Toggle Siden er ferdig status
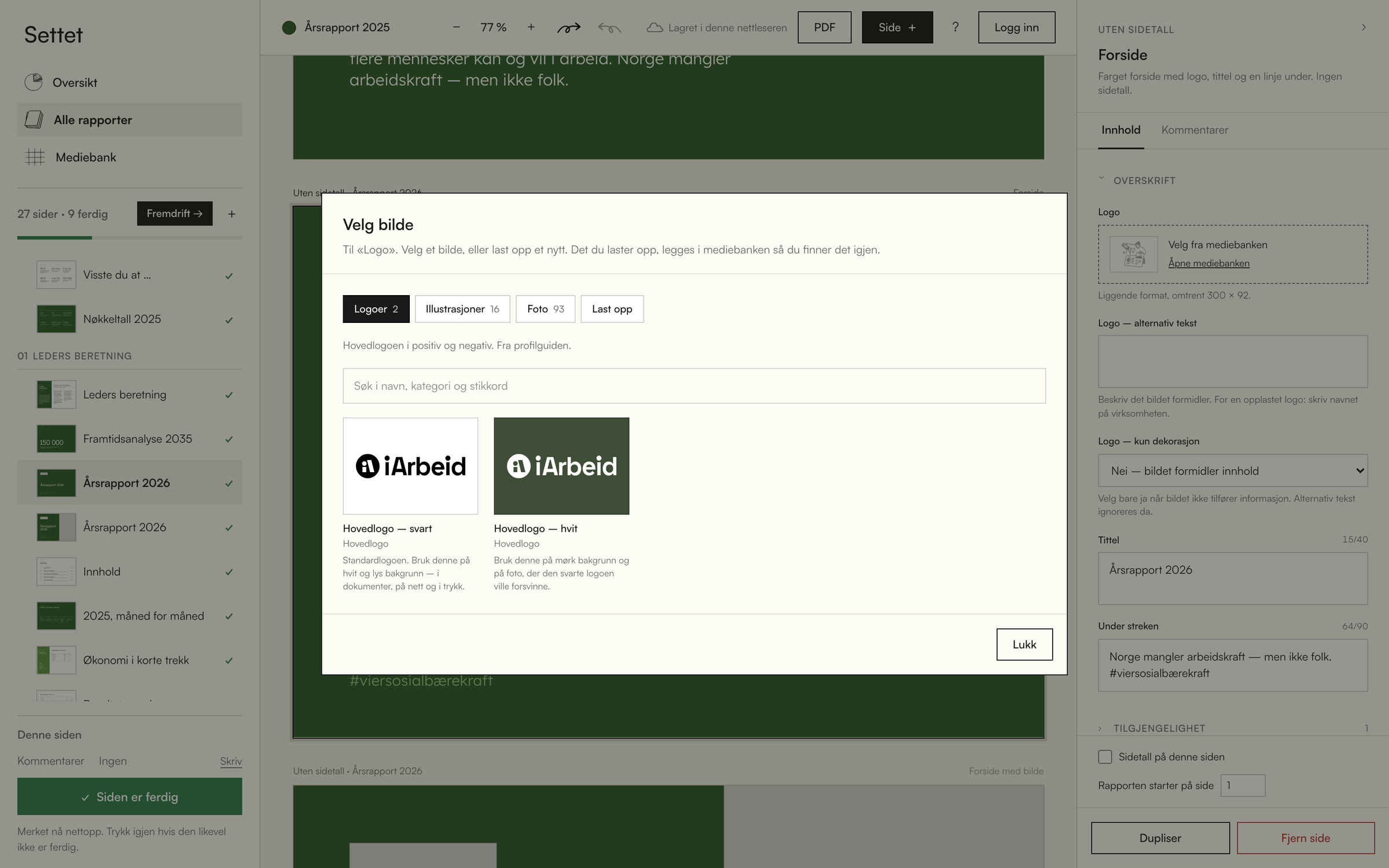 (130, 797)
